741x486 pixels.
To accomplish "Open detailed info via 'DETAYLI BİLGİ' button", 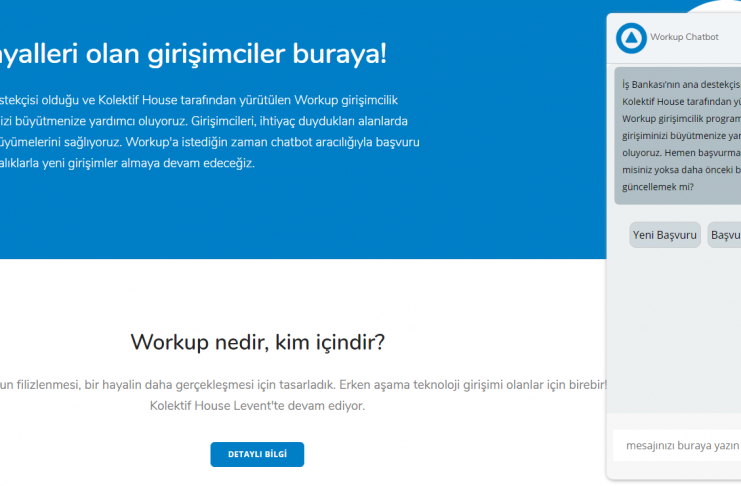I will 257,454.
